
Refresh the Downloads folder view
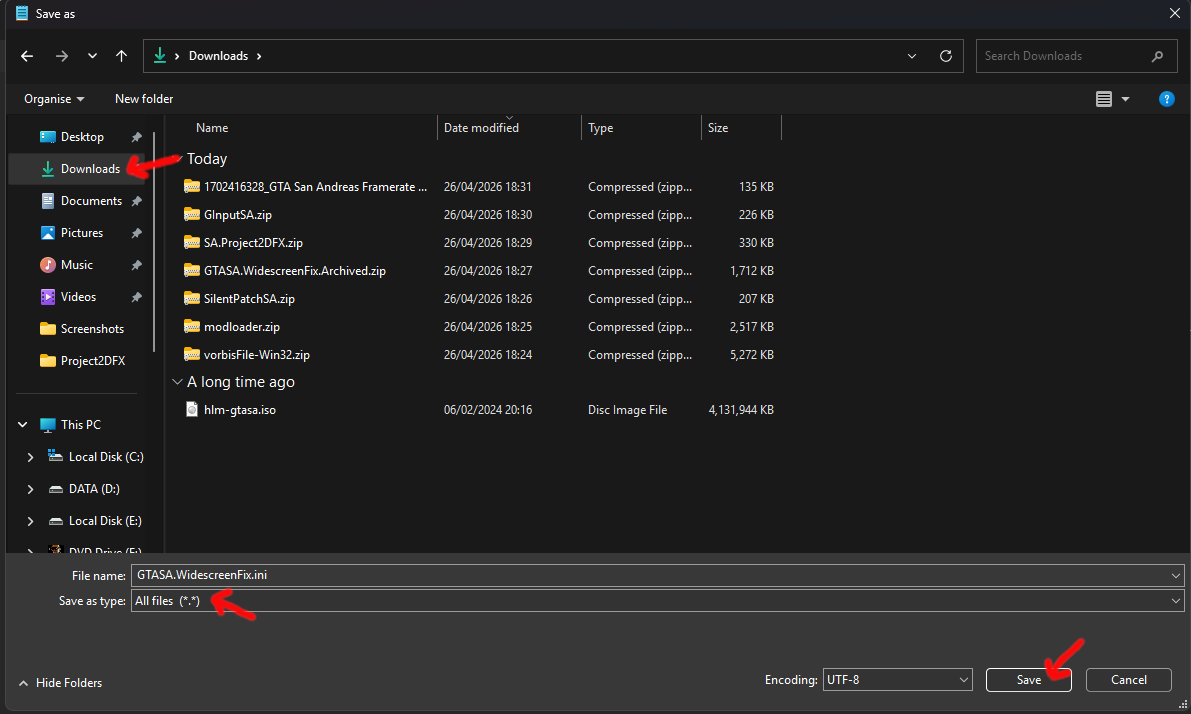point(946,56)
